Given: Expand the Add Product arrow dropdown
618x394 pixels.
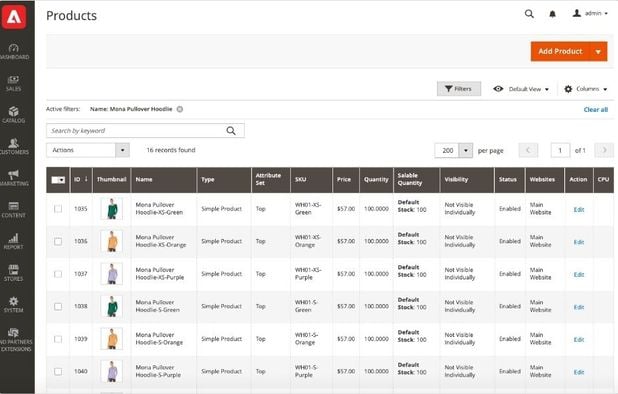Looking at the screenshot, I should pos(598,52).
